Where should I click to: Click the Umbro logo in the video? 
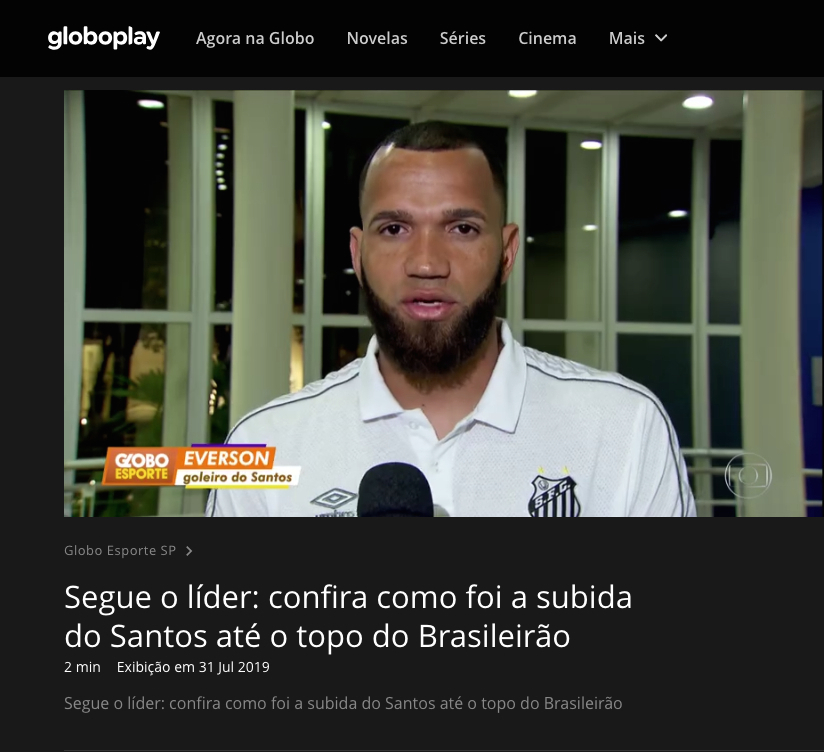point(333,501)
